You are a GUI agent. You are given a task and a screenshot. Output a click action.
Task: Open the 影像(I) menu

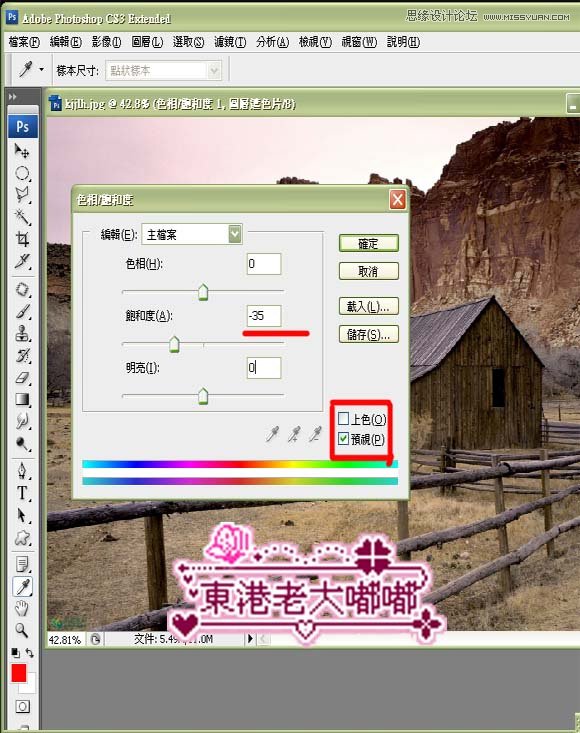107,42
